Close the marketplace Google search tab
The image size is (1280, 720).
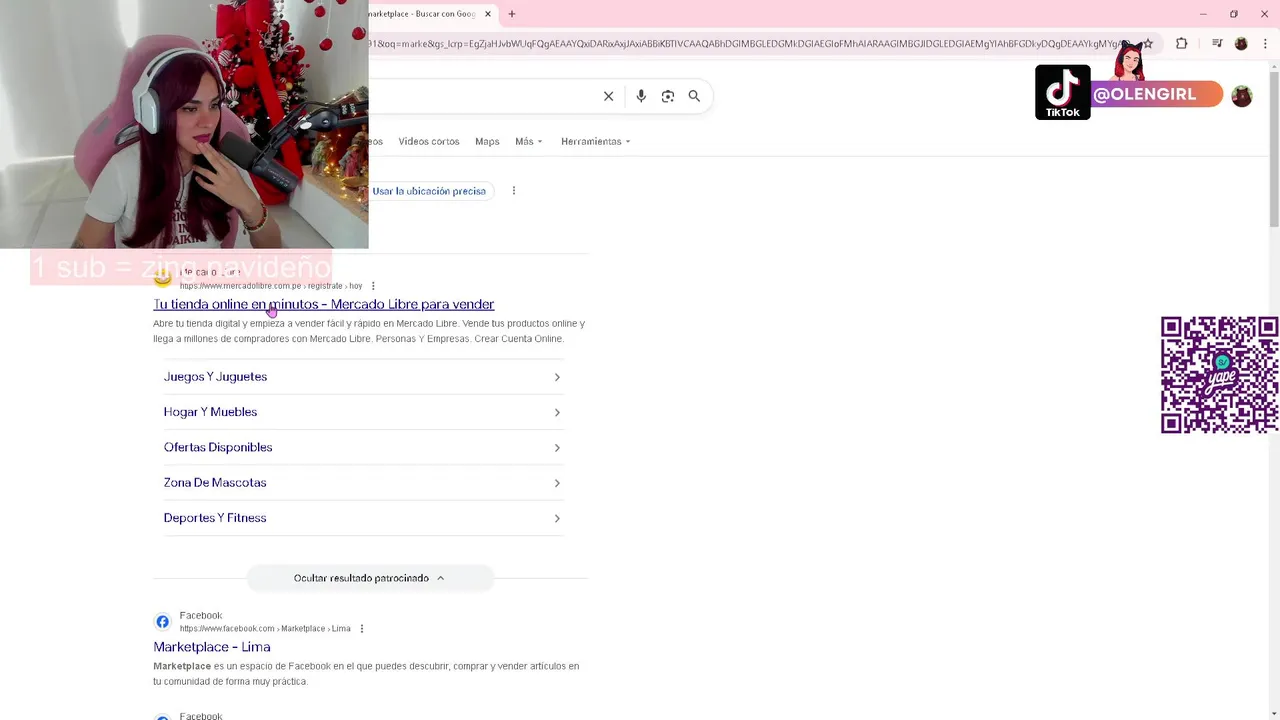[x=488, y=14]
